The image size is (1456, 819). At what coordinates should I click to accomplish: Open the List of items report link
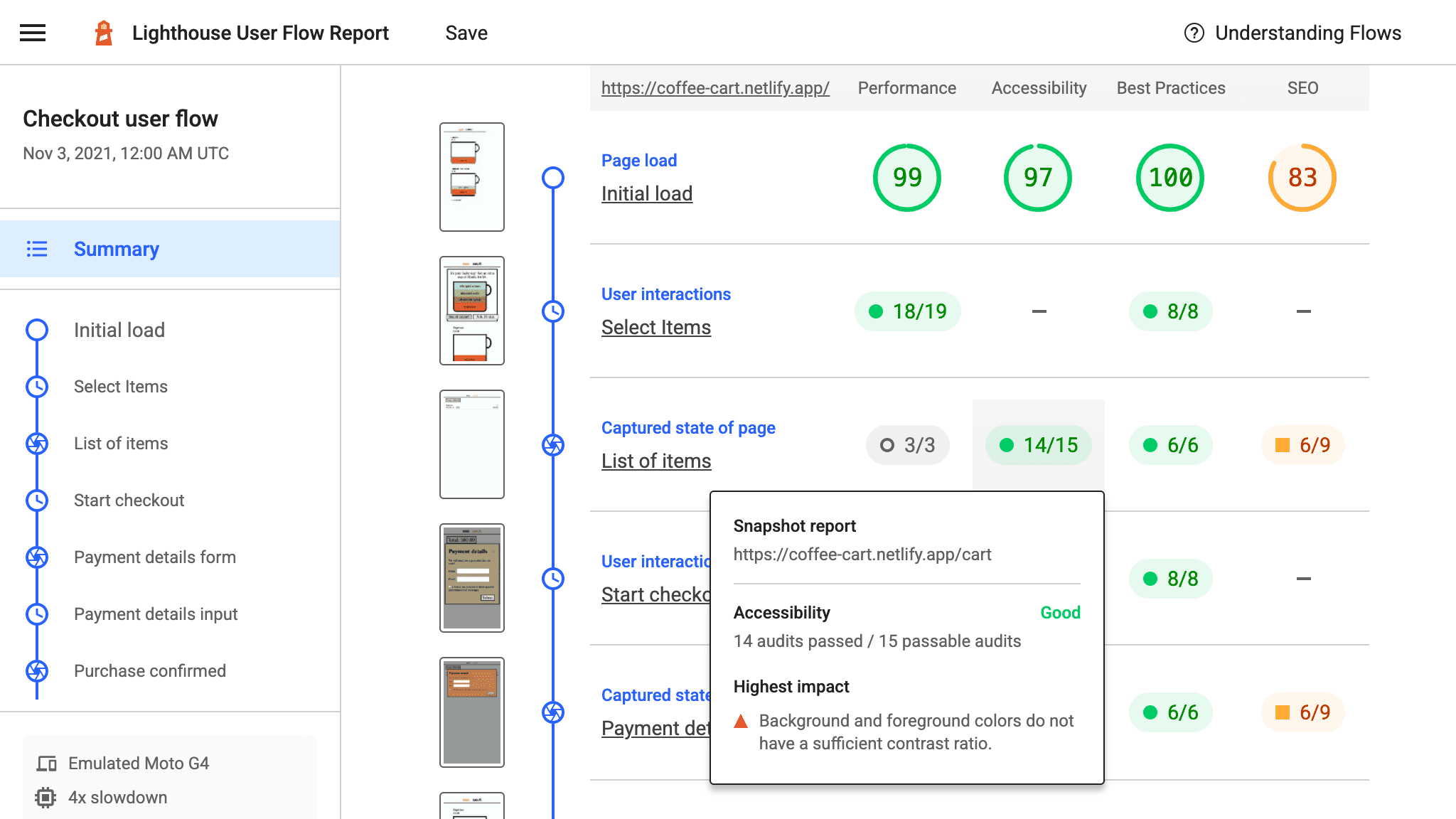pyautogui.click(x=656, y=461)
